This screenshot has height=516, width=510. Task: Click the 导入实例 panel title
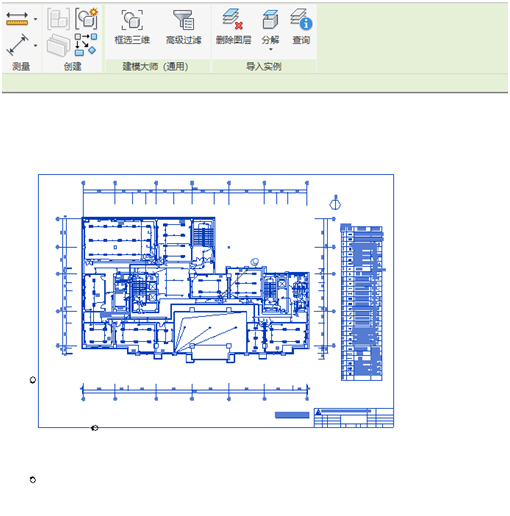pyautogui.click(x=264, y=67)
